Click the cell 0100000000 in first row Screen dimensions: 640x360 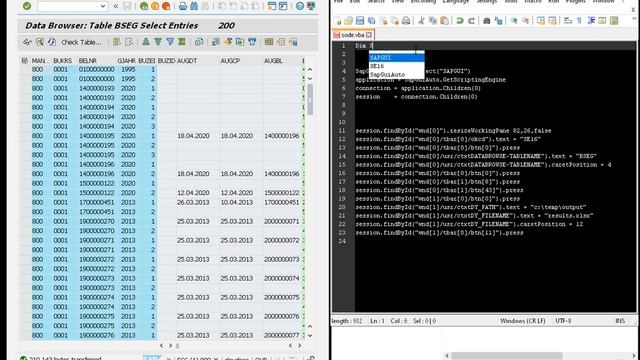(x=96, y=69)
